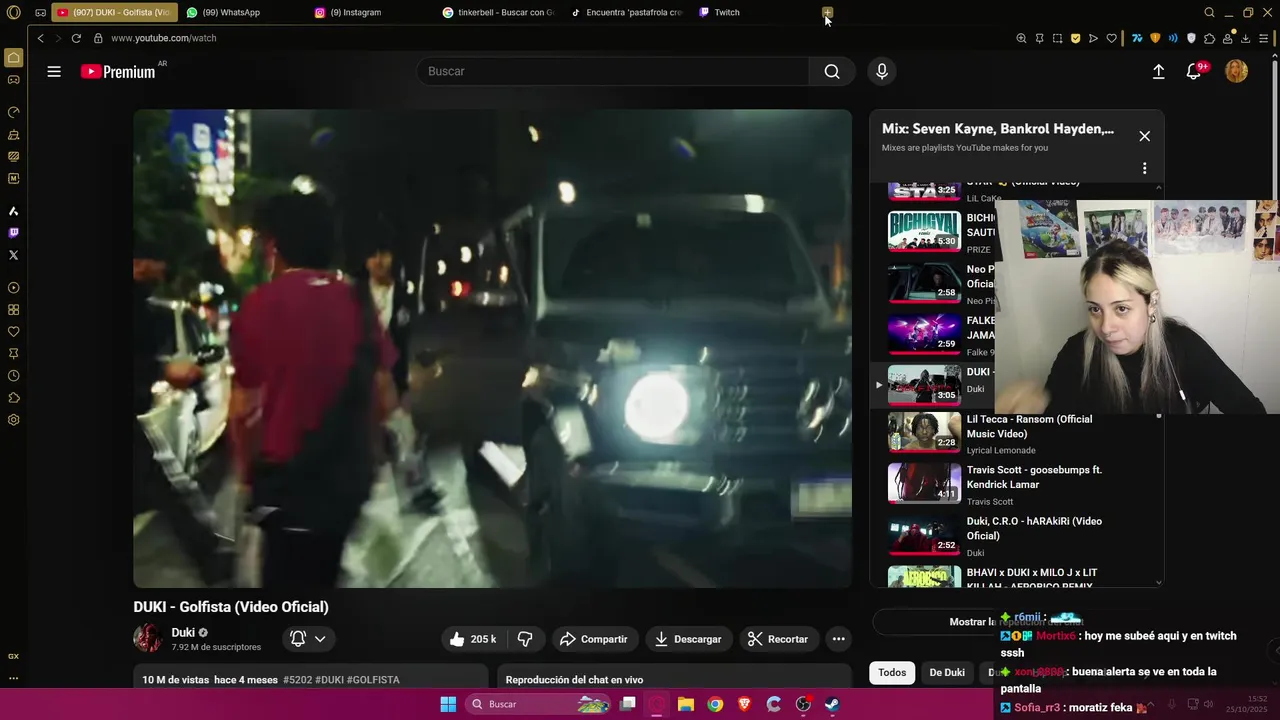This screenshot has width=1280, height=720.
Task: Click the #DUKI hashtag in description
Action: coord(329,680)
